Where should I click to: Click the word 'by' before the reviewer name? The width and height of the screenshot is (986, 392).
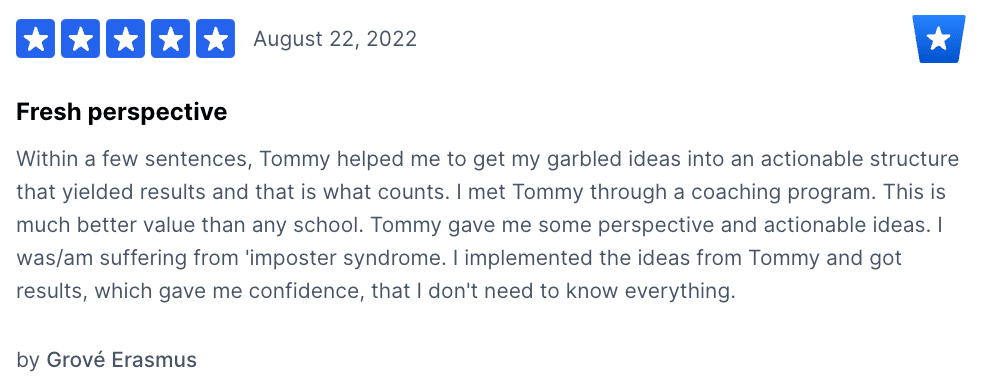28,361
